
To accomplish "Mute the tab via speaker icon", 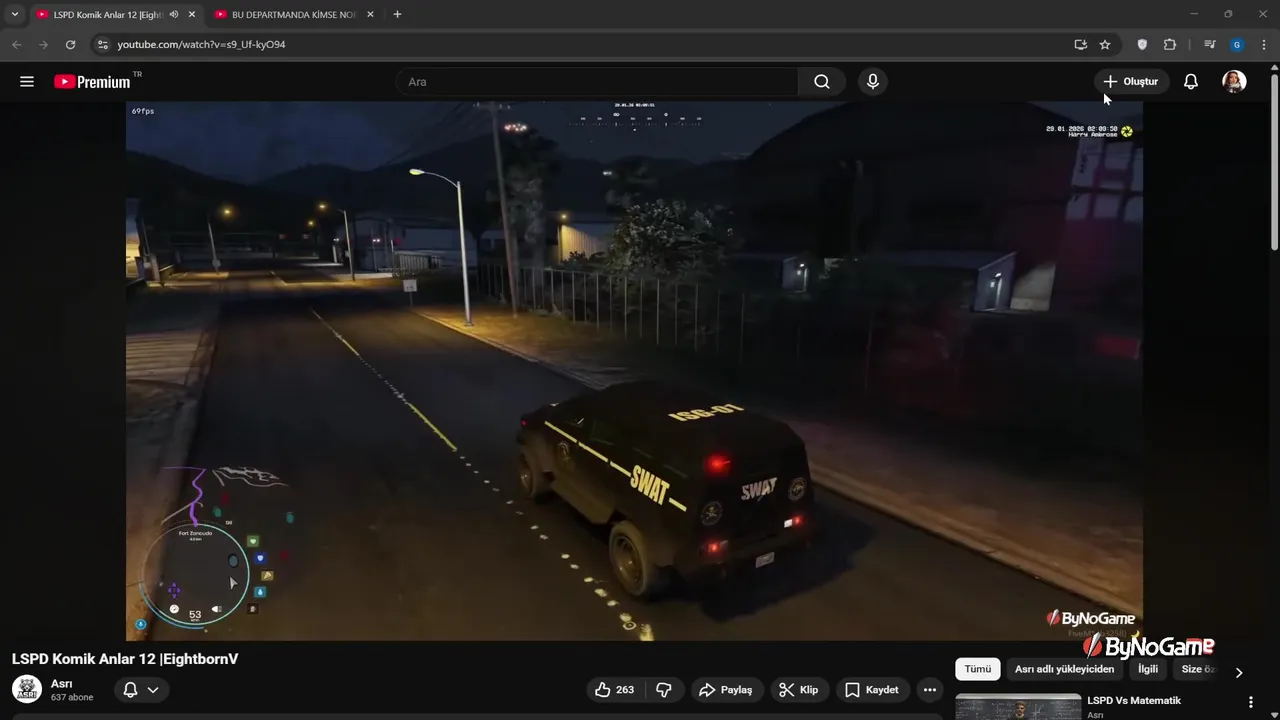I will tap(174, 14).
